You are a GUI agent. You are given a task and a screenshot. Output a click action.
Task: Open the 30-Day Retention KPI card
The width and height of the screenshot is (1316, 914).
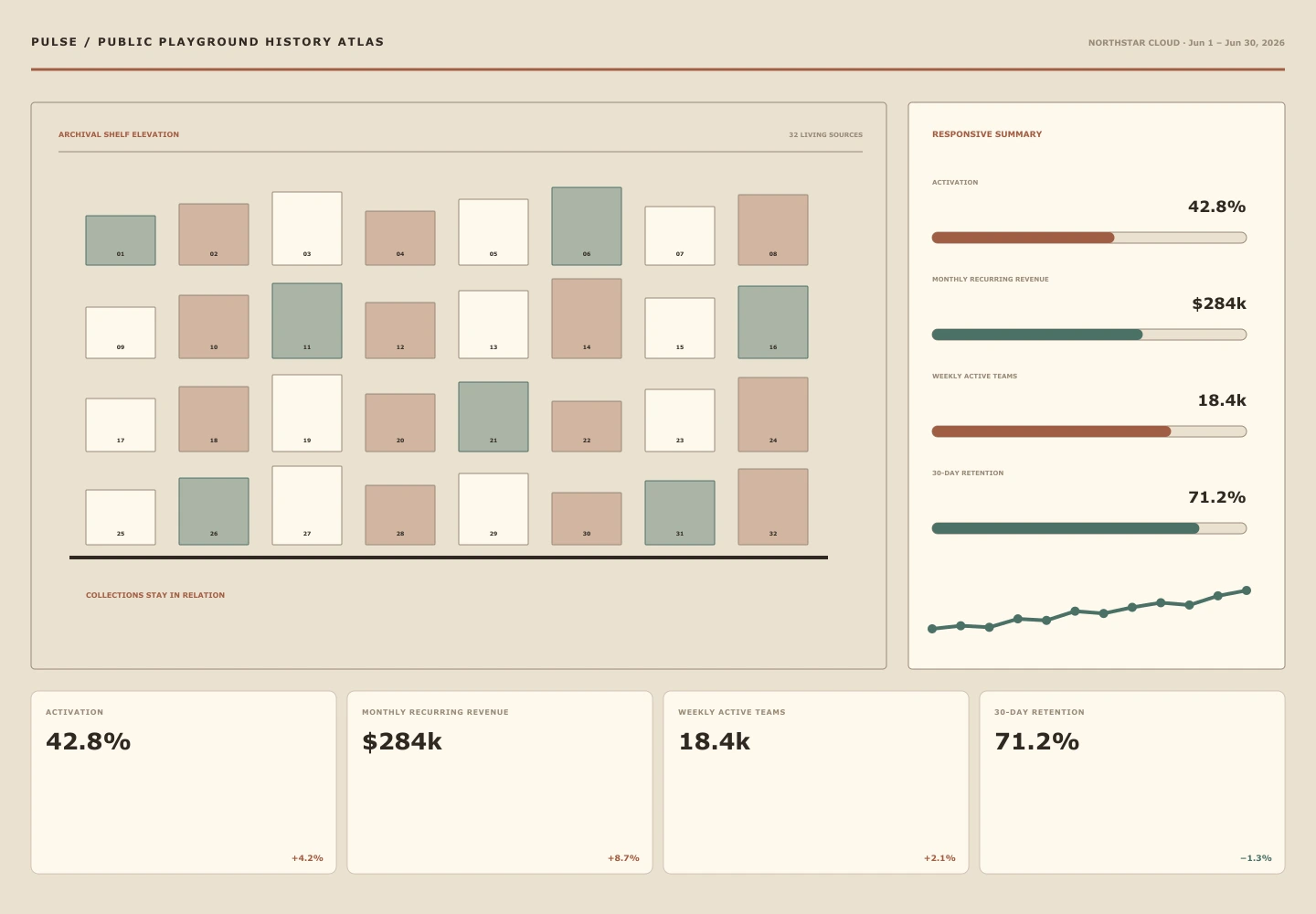coord(1132,782)
